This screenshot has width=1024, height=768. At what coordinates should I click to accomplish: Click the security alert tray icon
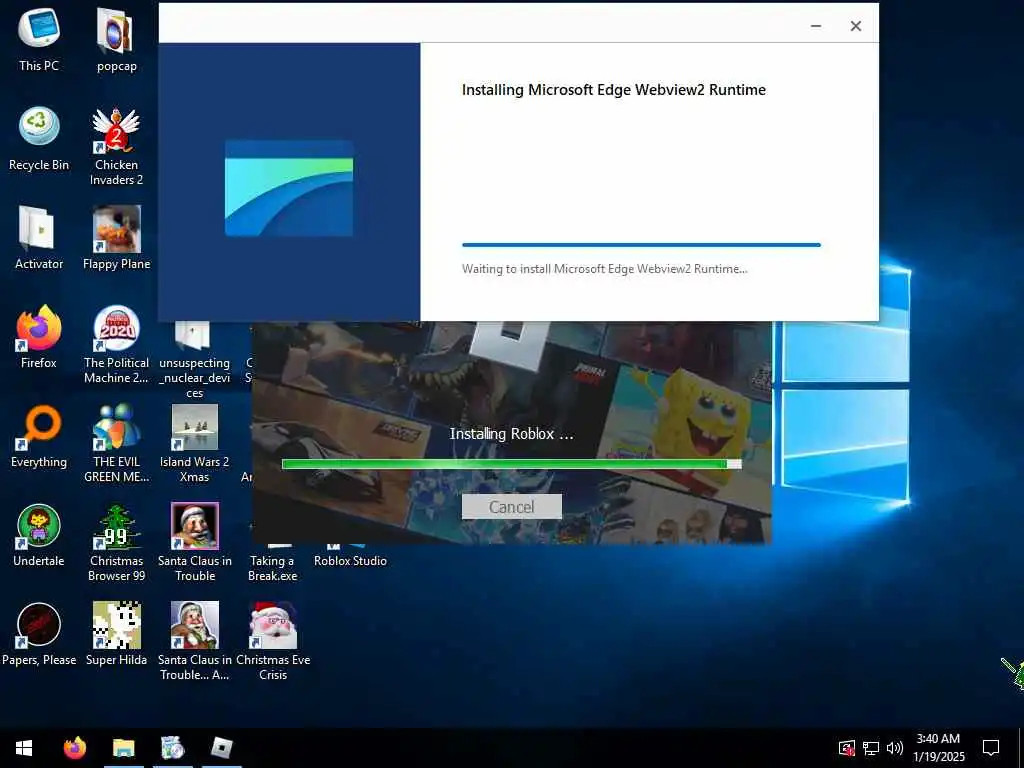click(846, 748)
